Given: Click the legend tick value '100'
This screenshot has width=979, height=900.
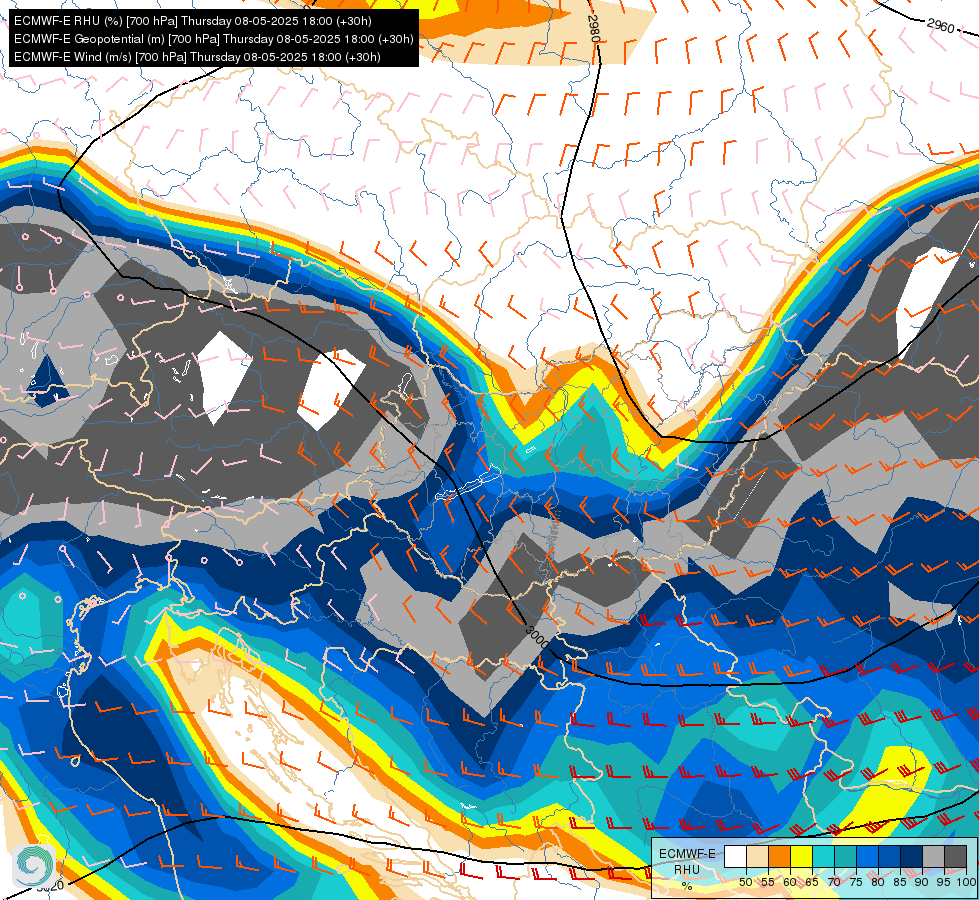Looking at the screenshot, I should pos(967,883).
